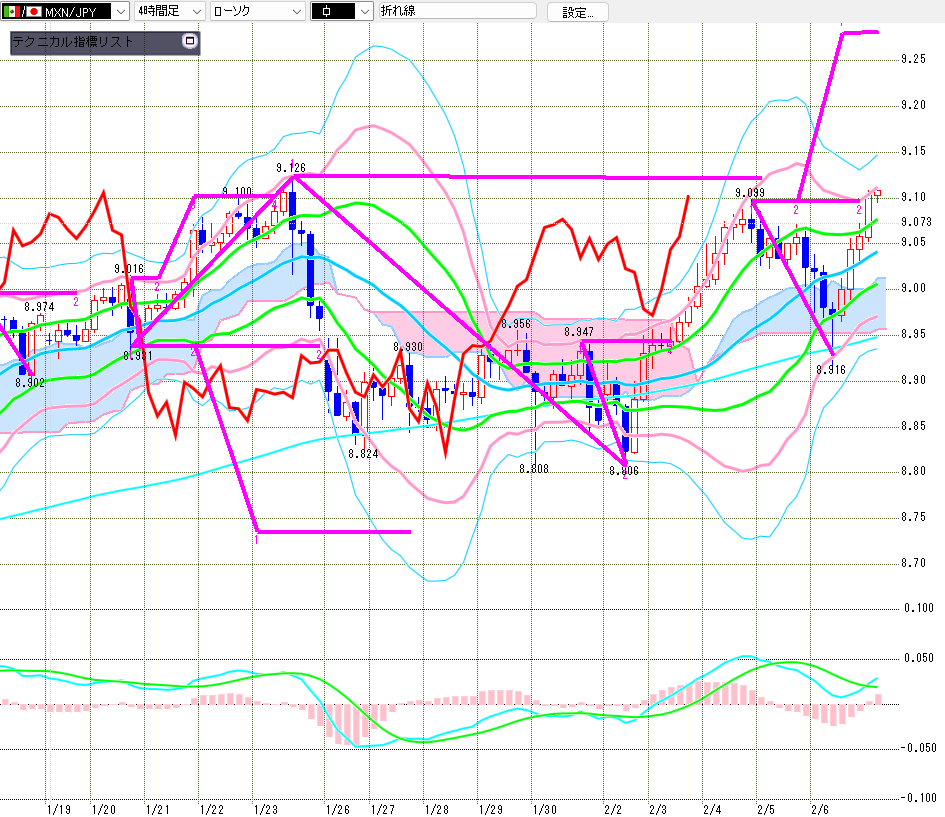Open the black candle style dropdown arrow

363,11
